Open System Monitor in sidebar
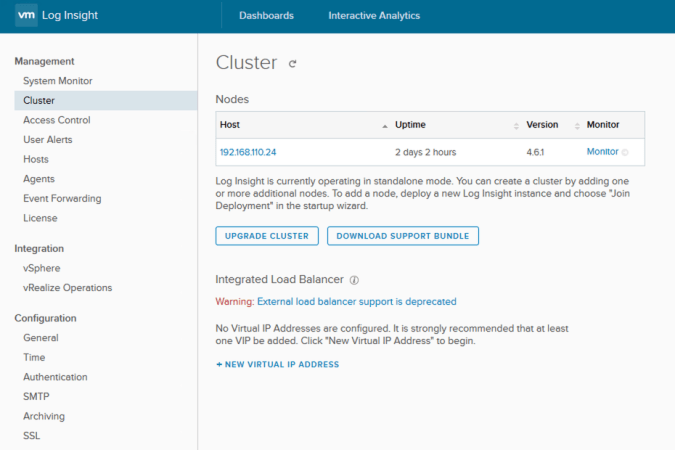The width and height of the screenshot is (675, 450). coord(58,81)
